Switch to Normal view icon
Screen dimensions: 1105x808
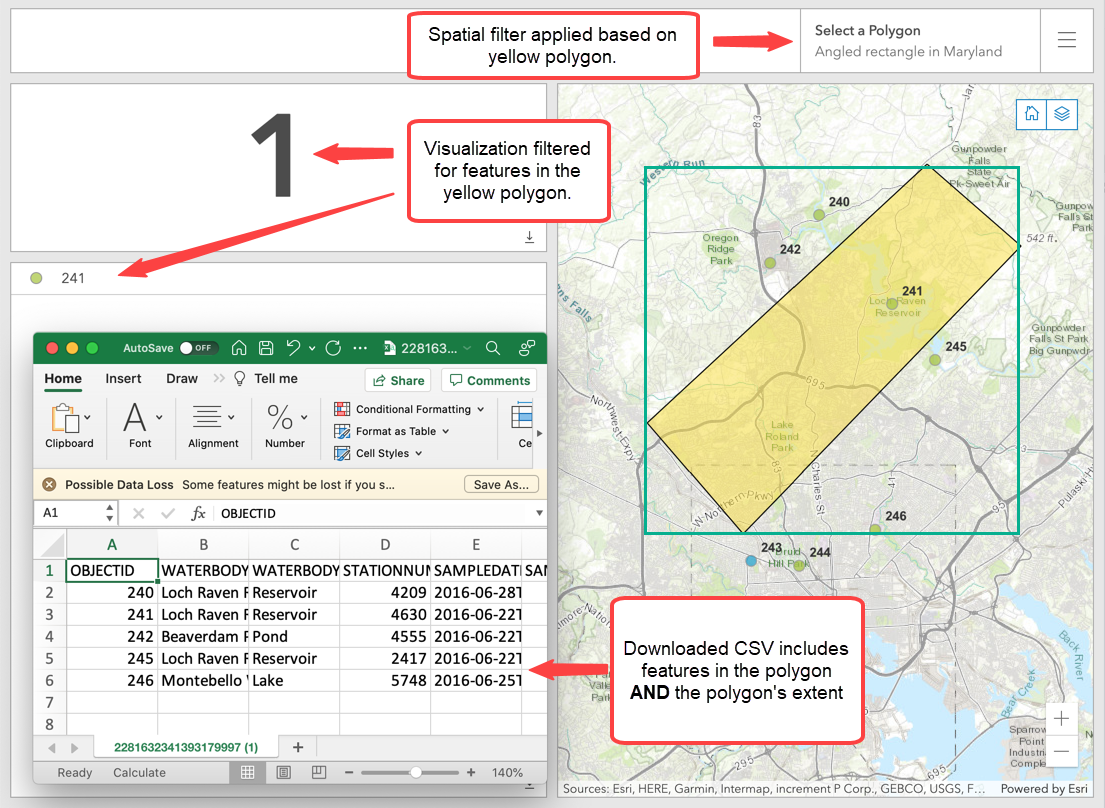tap(247, 773)
